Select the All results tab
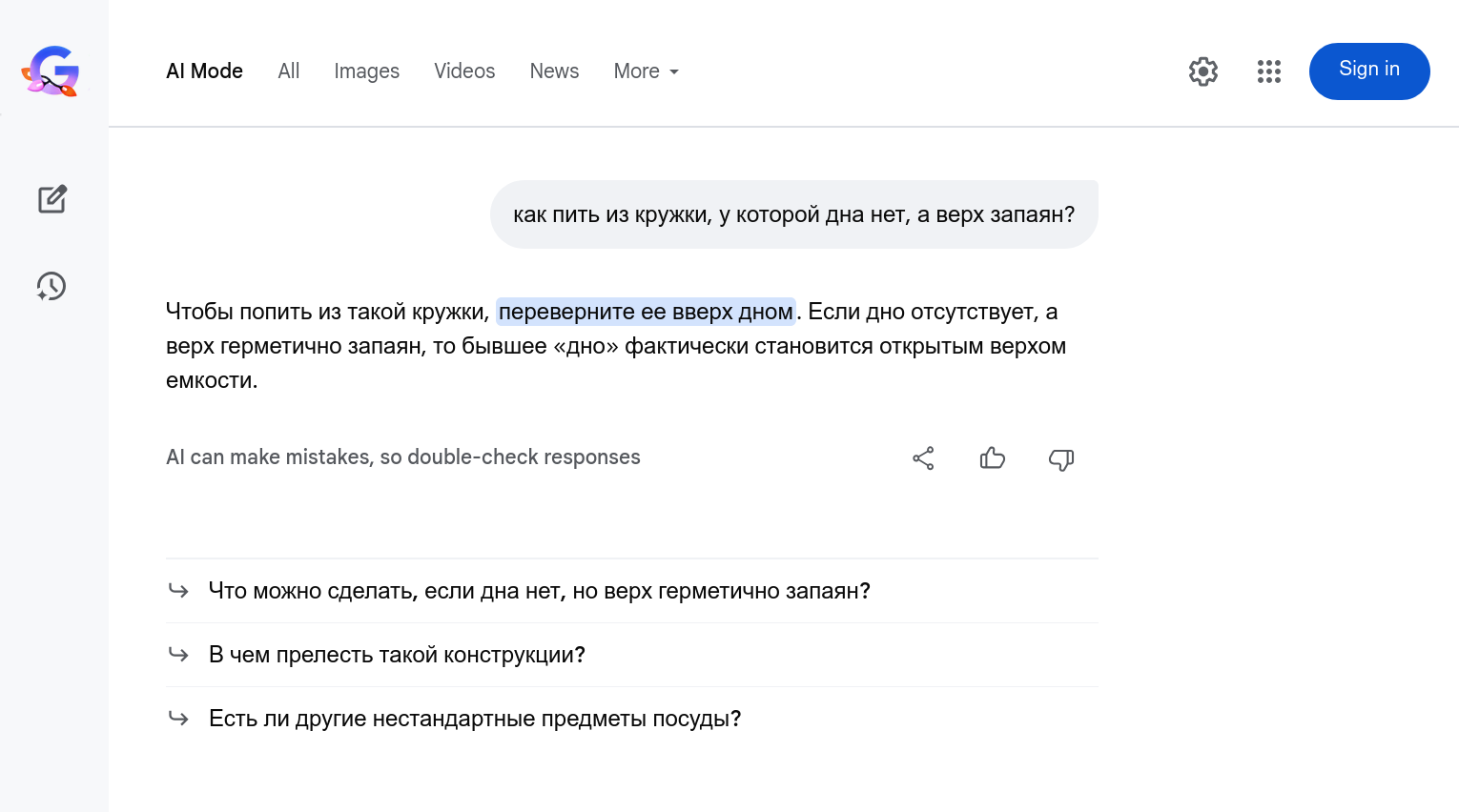This screenshot has width=1459, height=812. [289, 71]
